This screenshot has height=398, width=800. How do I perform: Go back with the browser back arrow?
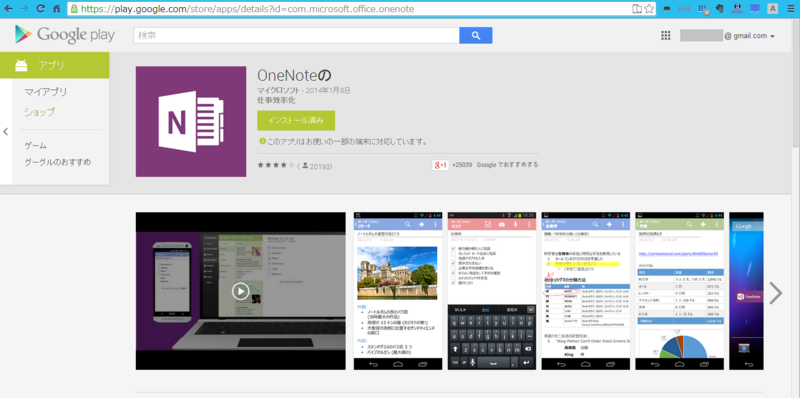point(9,9)
